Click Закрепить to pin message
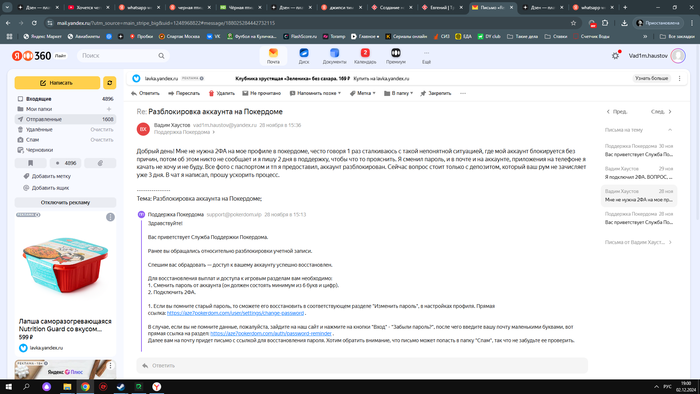This screenshot has height=394, width=700. click(436, 93)
